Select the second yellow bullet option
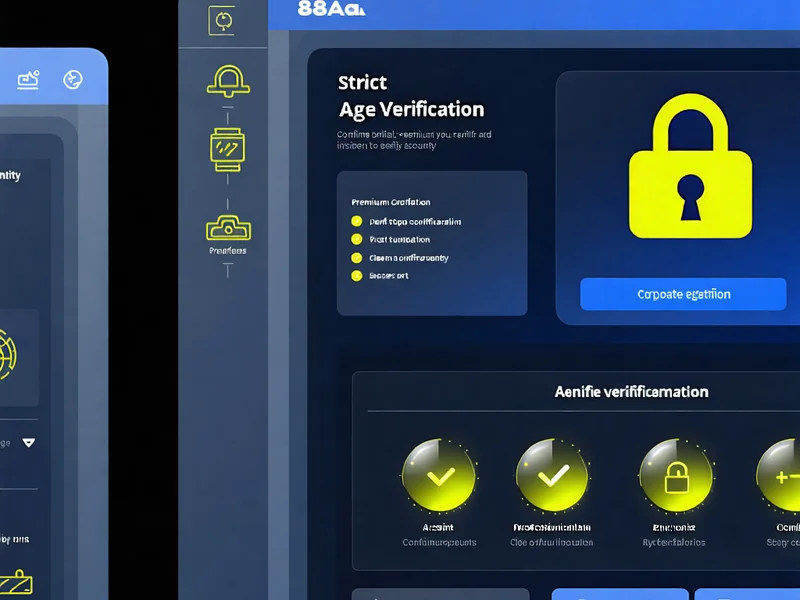800x600 pixels. point(356,240)
